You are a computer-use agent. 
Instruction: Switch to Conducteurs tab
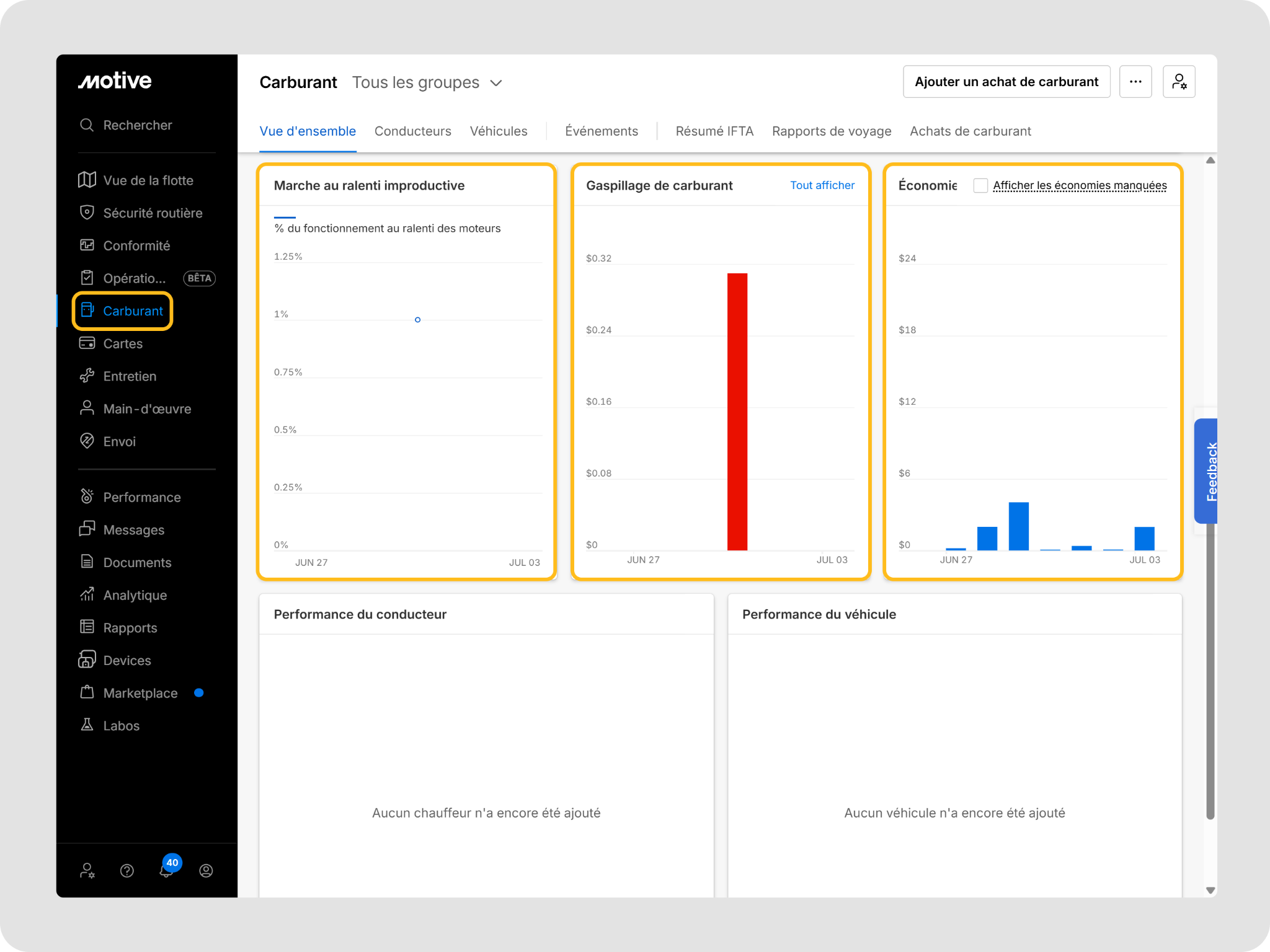413,131
